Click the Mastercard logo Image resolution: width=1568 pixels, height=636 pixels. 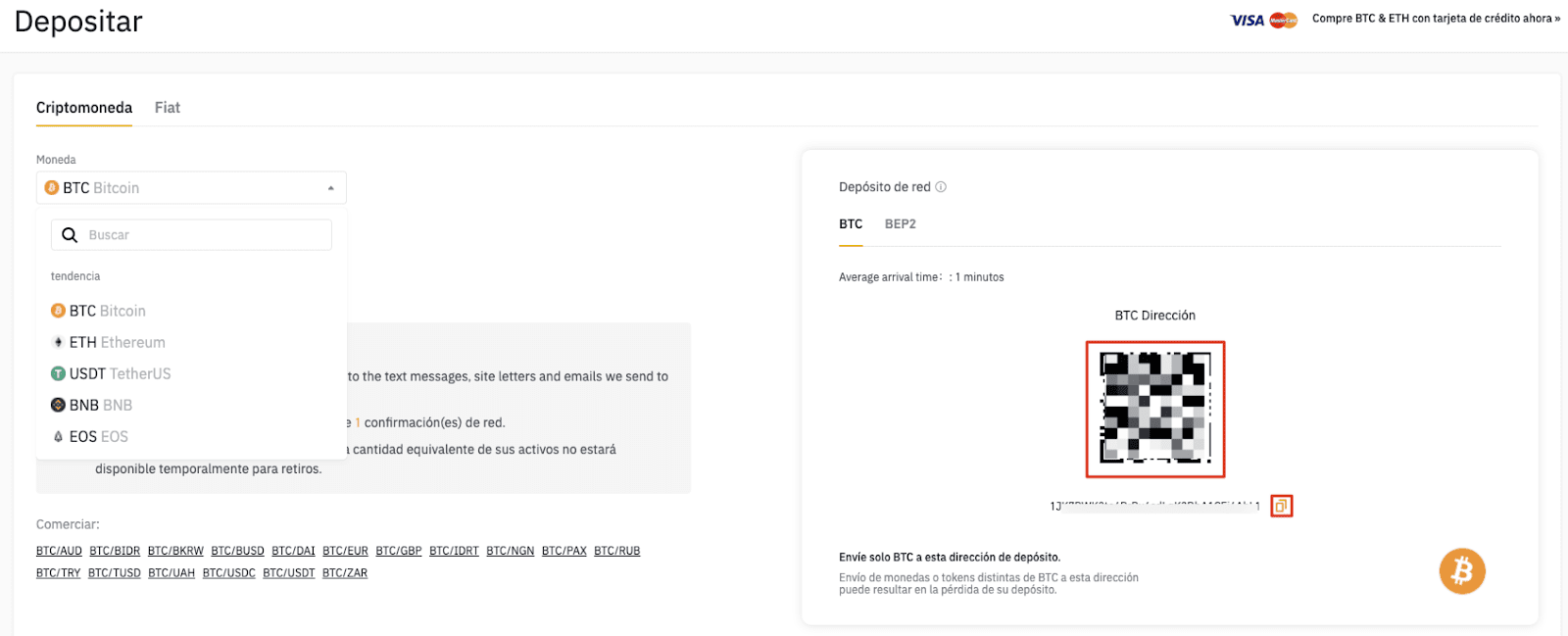coord(1283,20)
